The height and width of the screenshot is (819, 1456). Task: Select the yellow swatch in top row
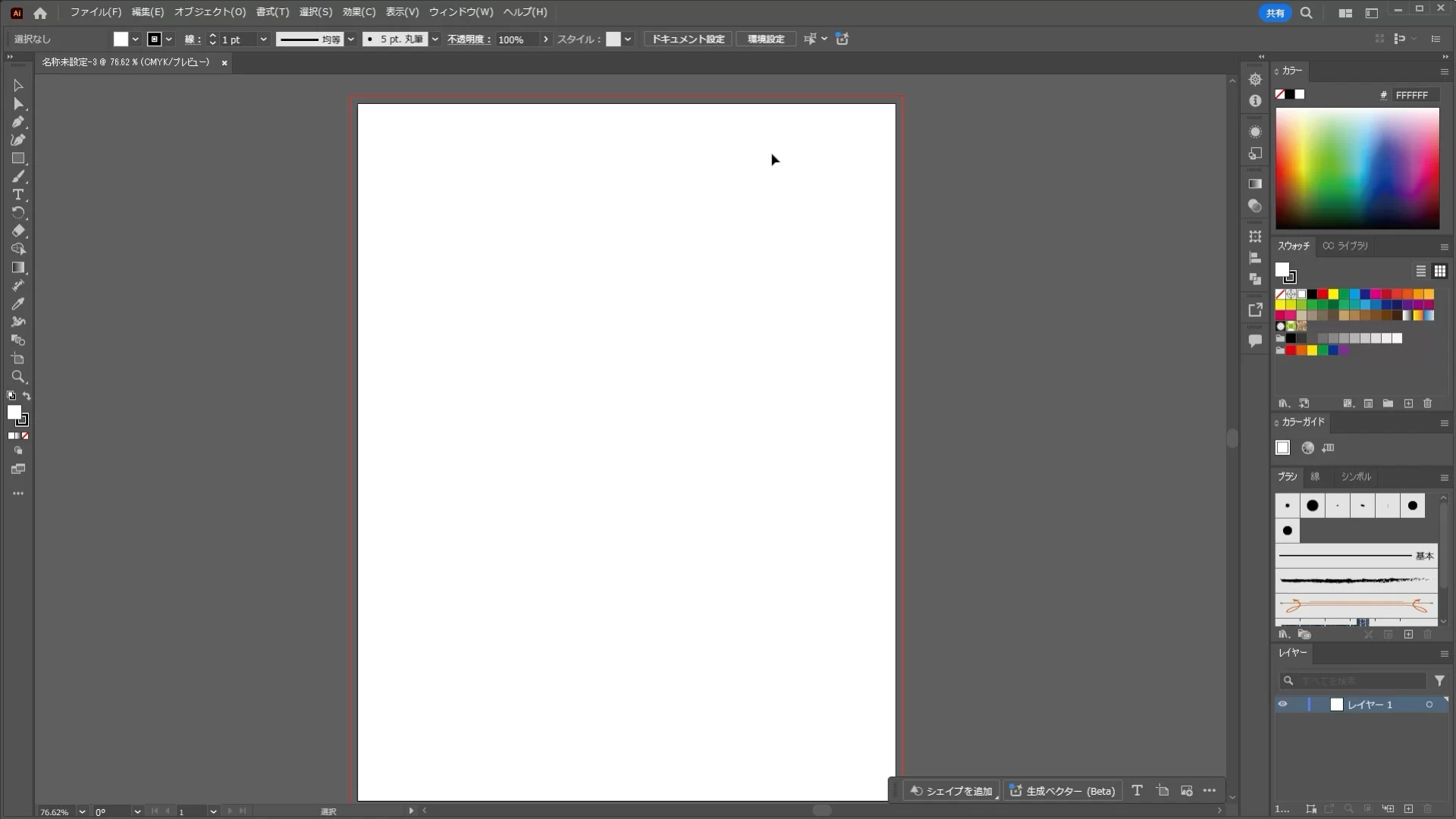[x=1333, y=294]
